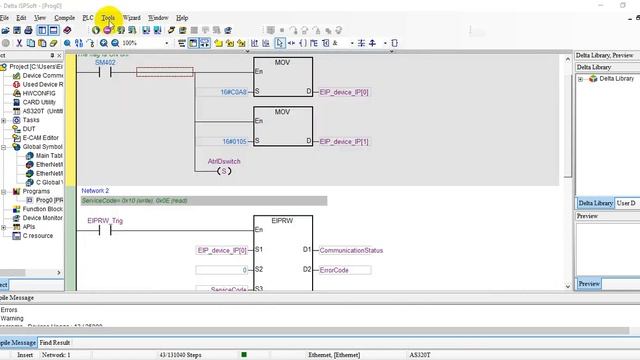Open the File menu
Screen dimensions: 640x360
pyautogui.click(x=4, y=18)
